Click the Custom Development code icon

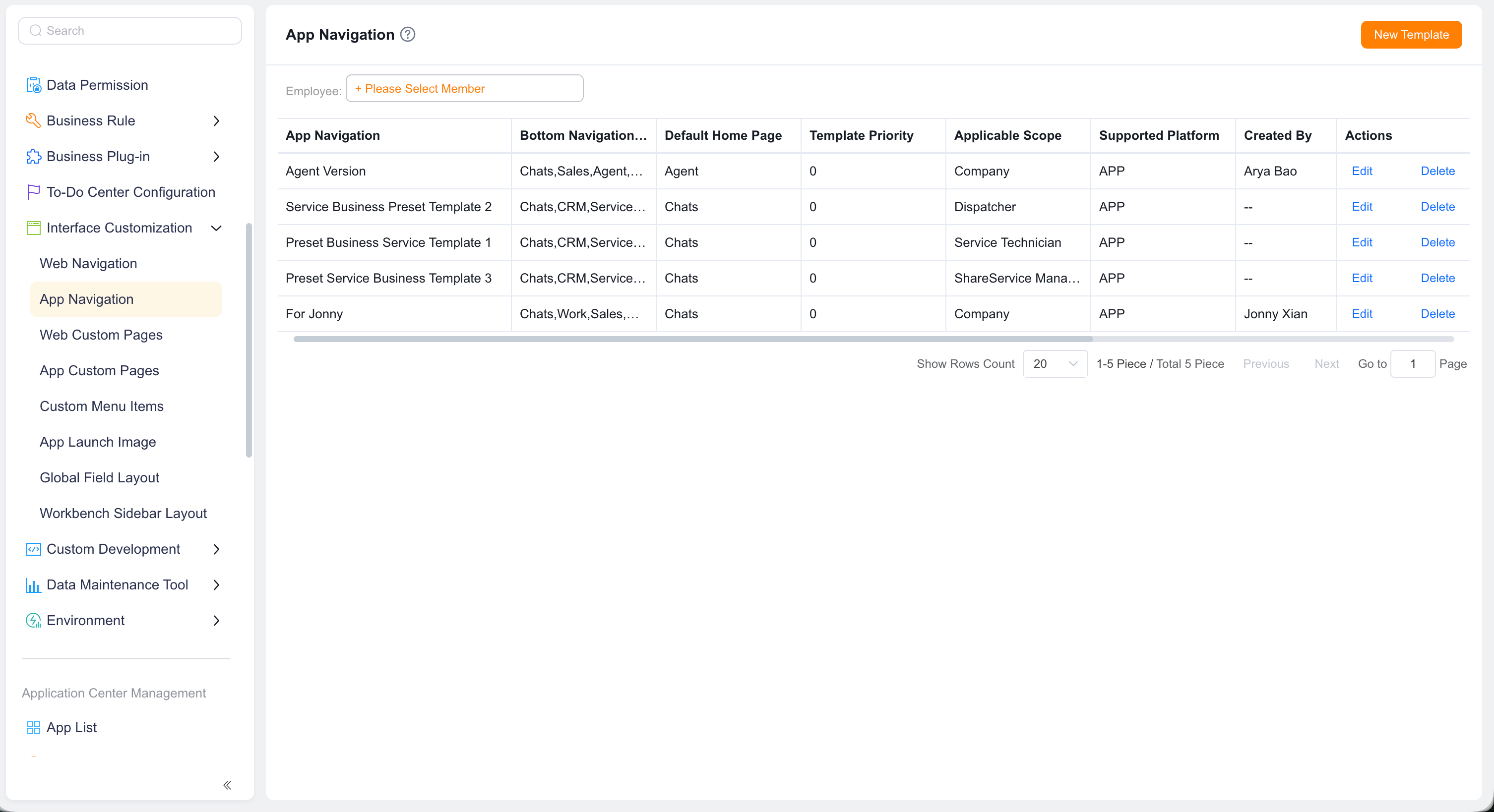click(x=34, y=549)
